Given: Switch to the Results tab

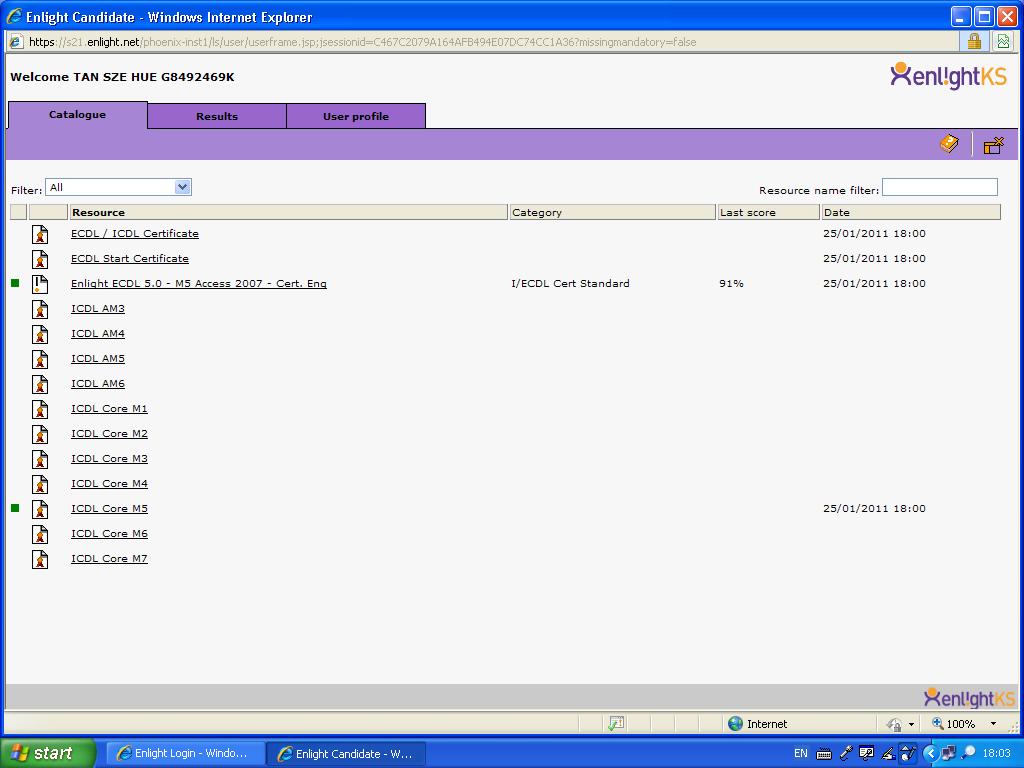Looking at the screenshot, I should click(x=217, y=116).
